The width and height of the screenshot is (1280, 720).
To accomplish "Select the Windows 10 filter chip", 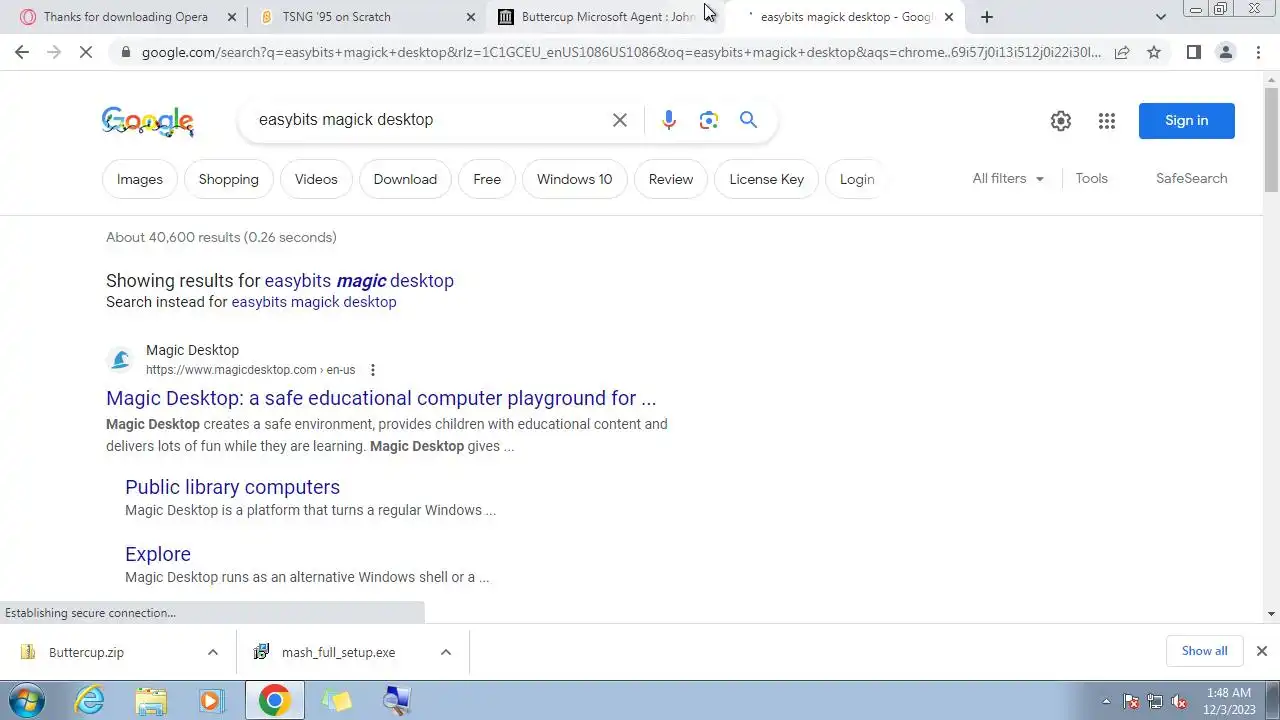I will [x=574, y=179].
